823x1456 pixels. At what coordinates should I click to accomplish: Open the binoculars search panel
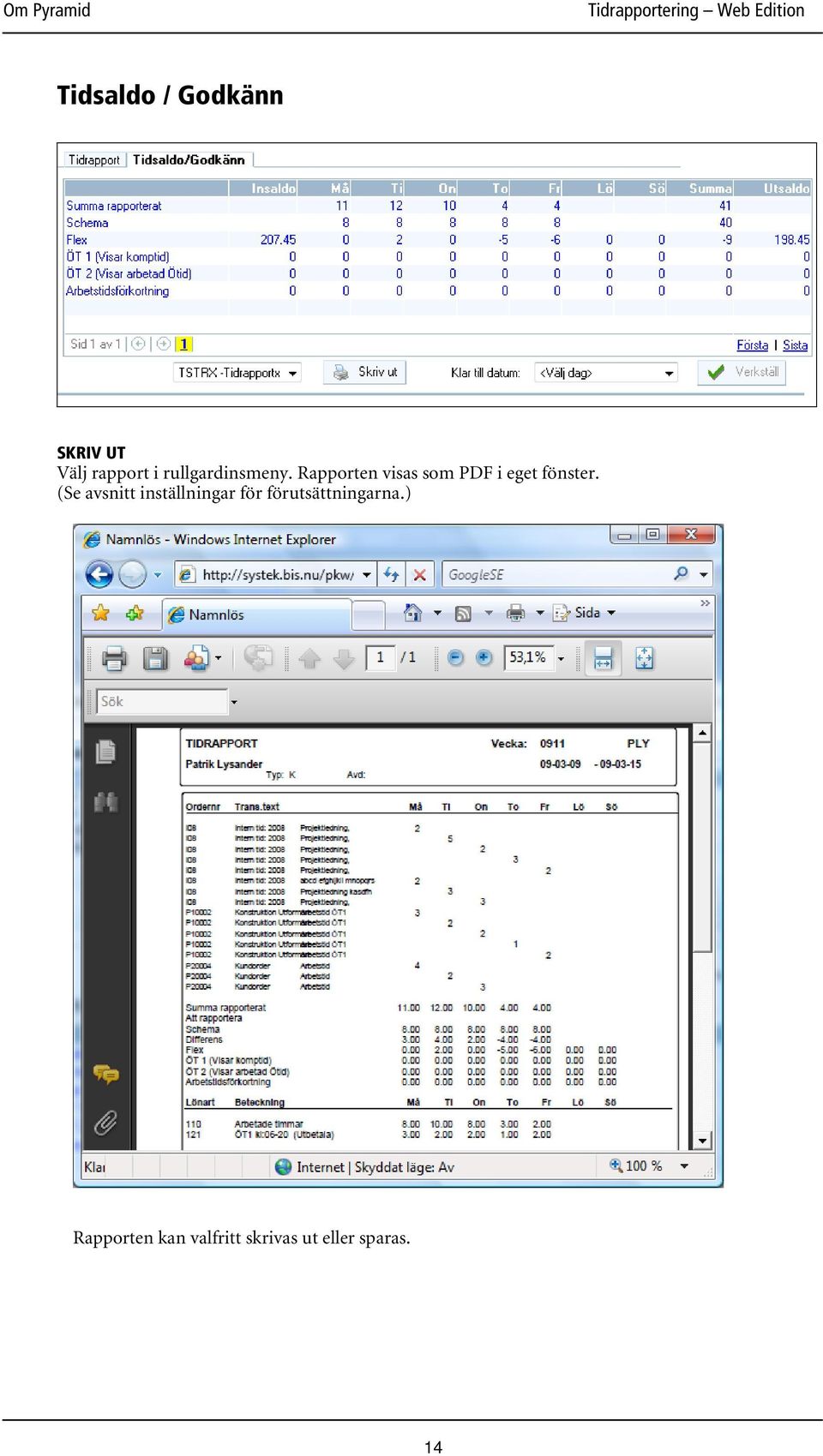coord(106,802)
